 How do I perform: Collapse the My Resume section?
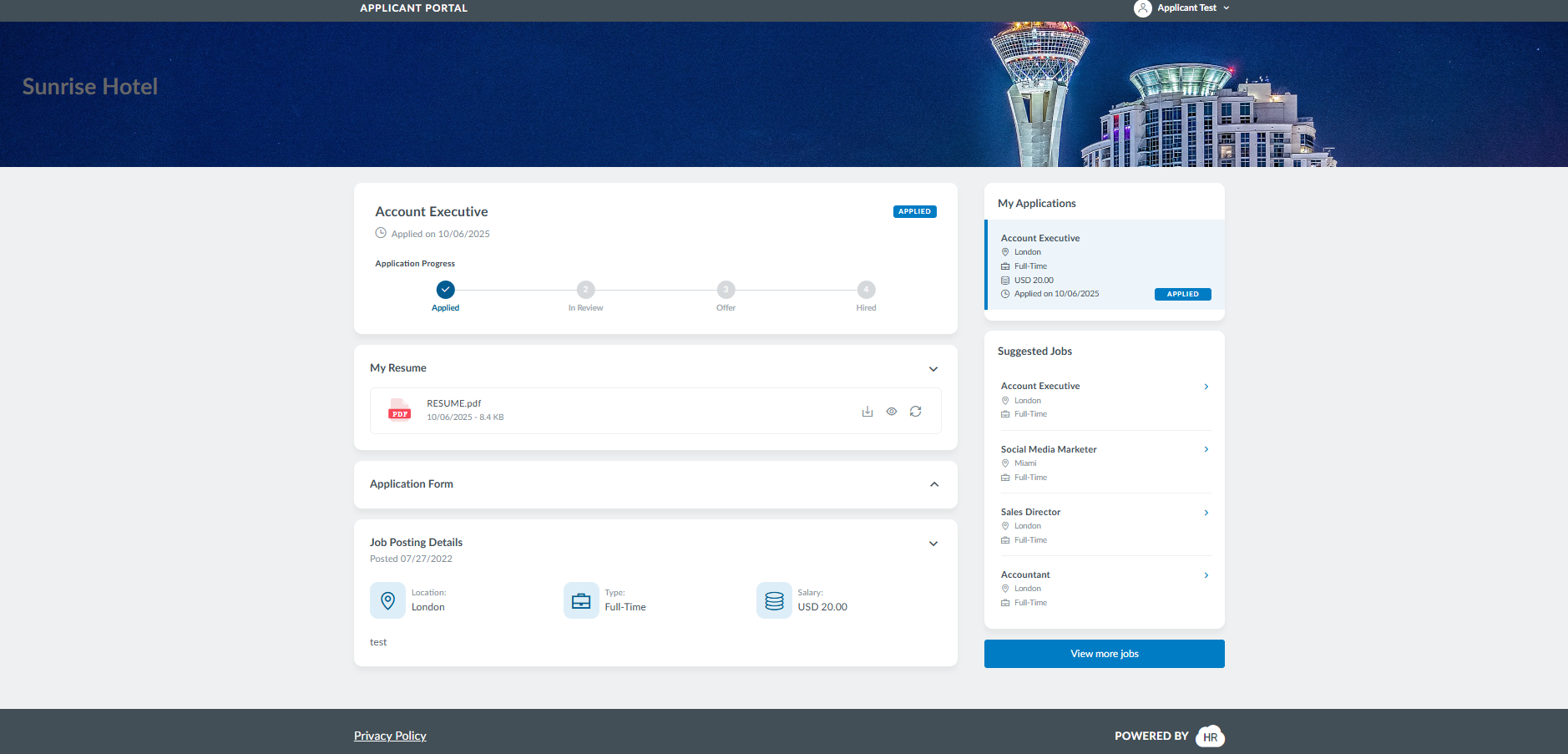point(933,369)
